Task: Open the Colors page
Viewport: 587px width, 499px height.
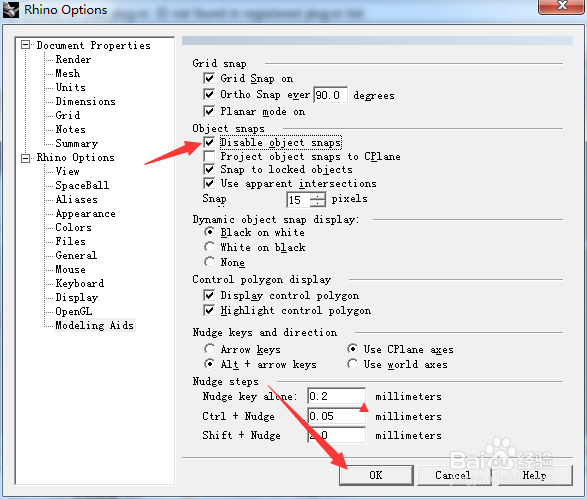Action: tap(73, 228)
